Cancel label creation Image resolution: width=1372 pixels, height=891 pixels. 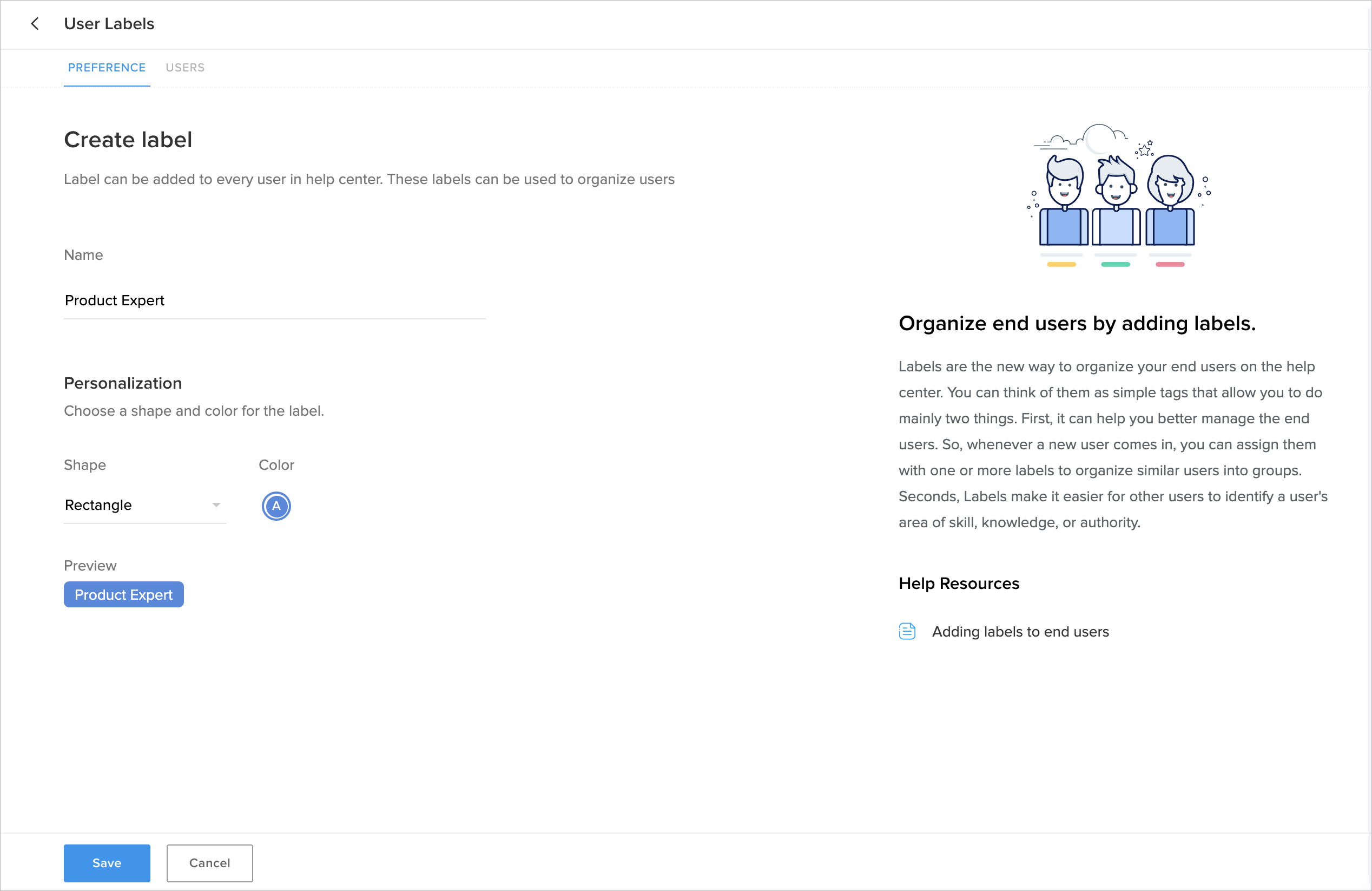click(x=209, y=863)
